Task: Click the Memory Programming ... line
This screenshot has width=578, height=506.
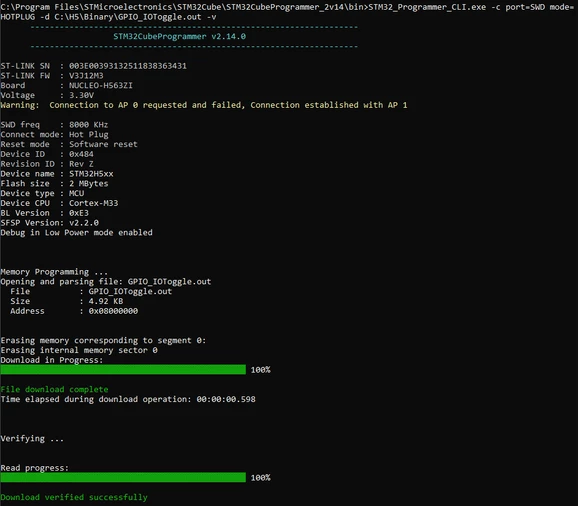Action: (x=54, y=272)
